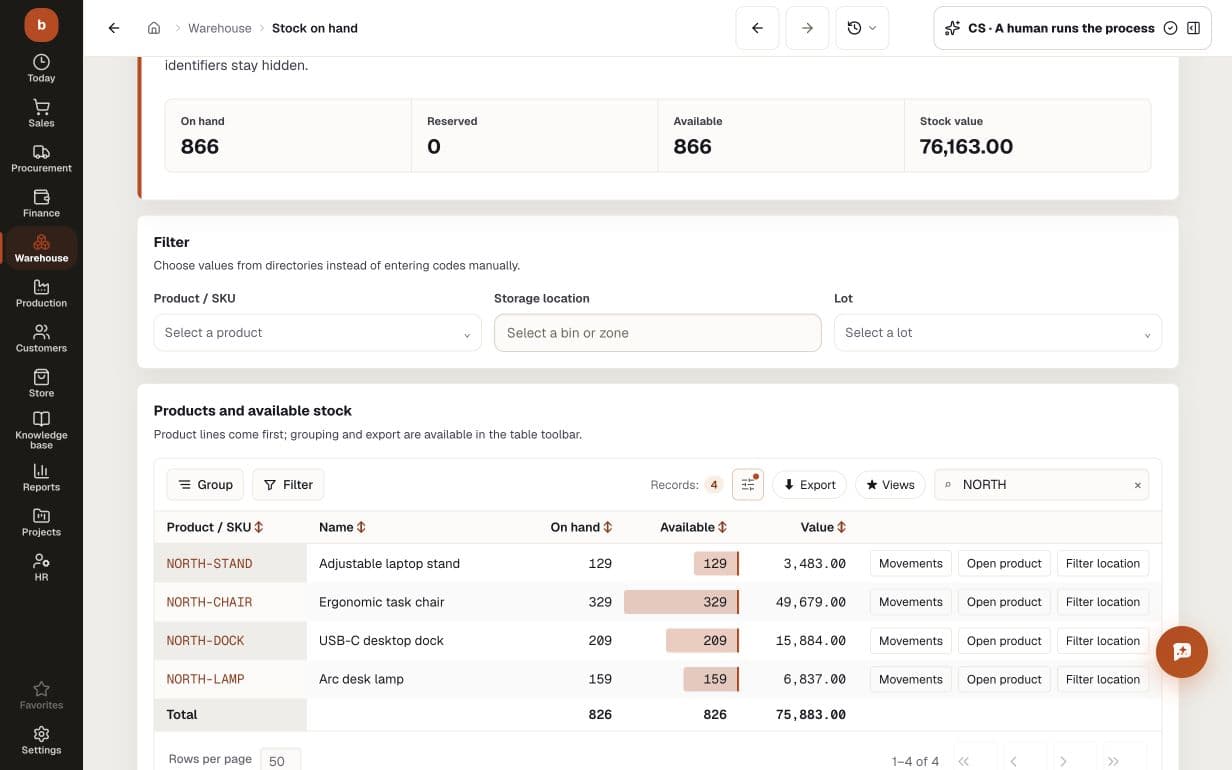Open the Finance module
This screenshot has width=1232, height=770.
(41, 203)
